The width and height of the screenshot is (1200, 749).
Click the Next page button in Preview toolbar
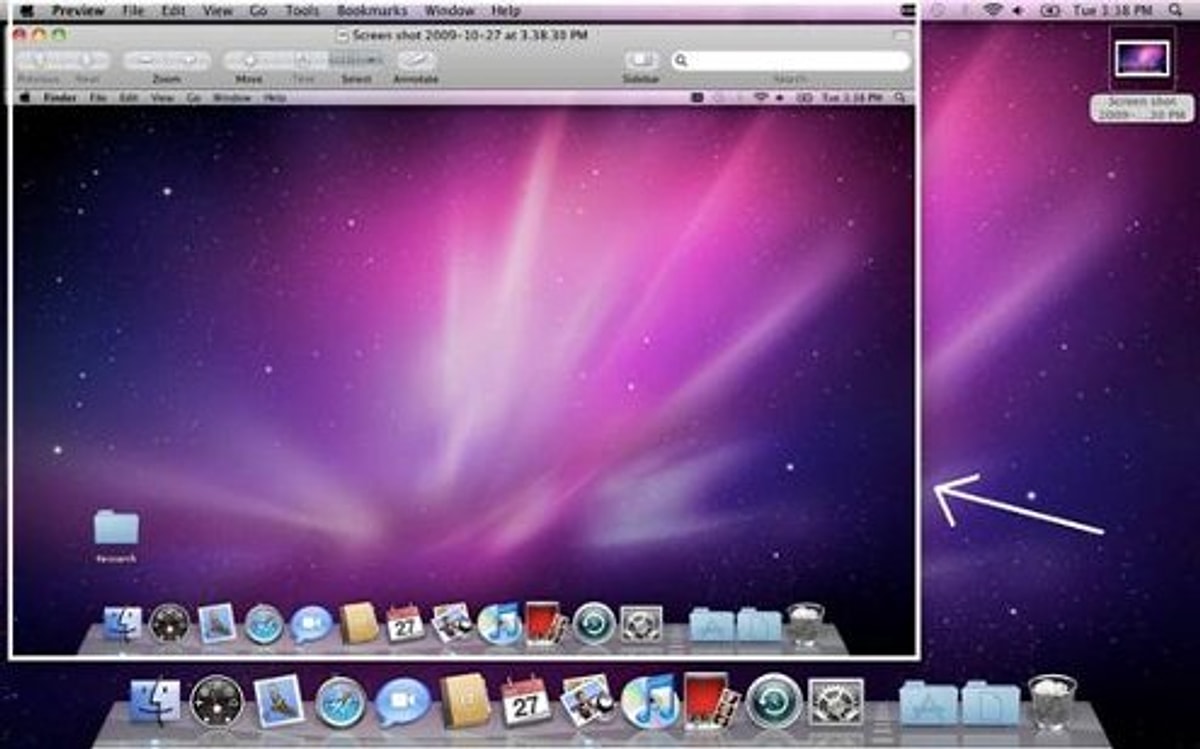tap(88, 61)
